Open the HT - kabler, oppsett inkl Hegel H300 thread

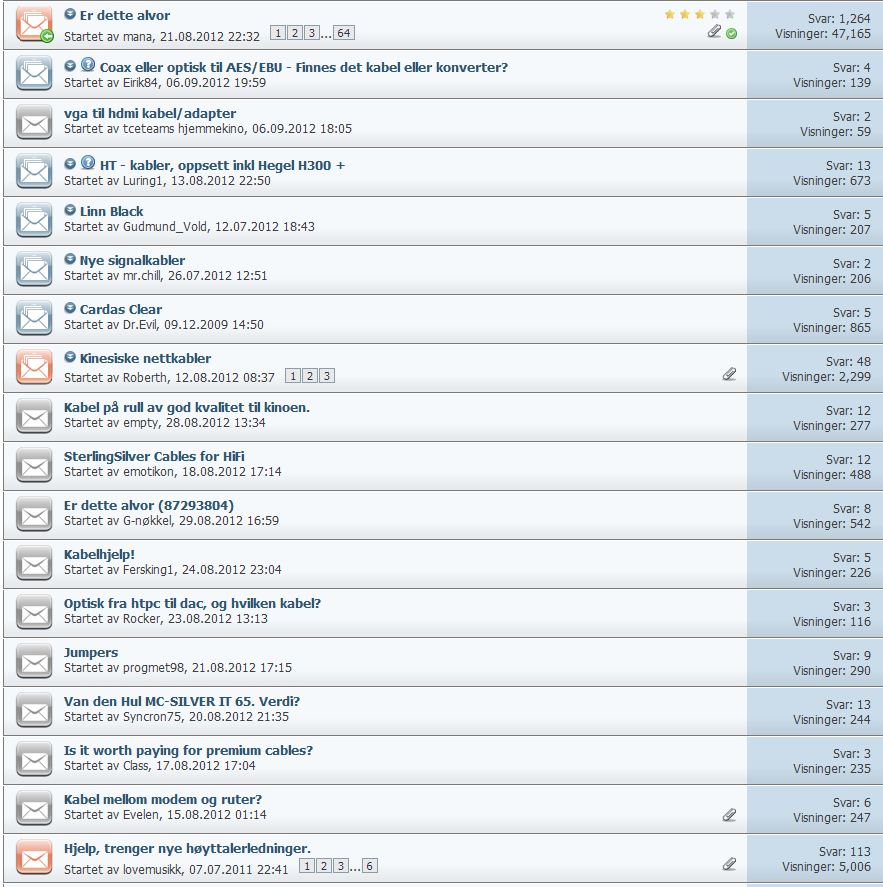[x=222, y=165]
